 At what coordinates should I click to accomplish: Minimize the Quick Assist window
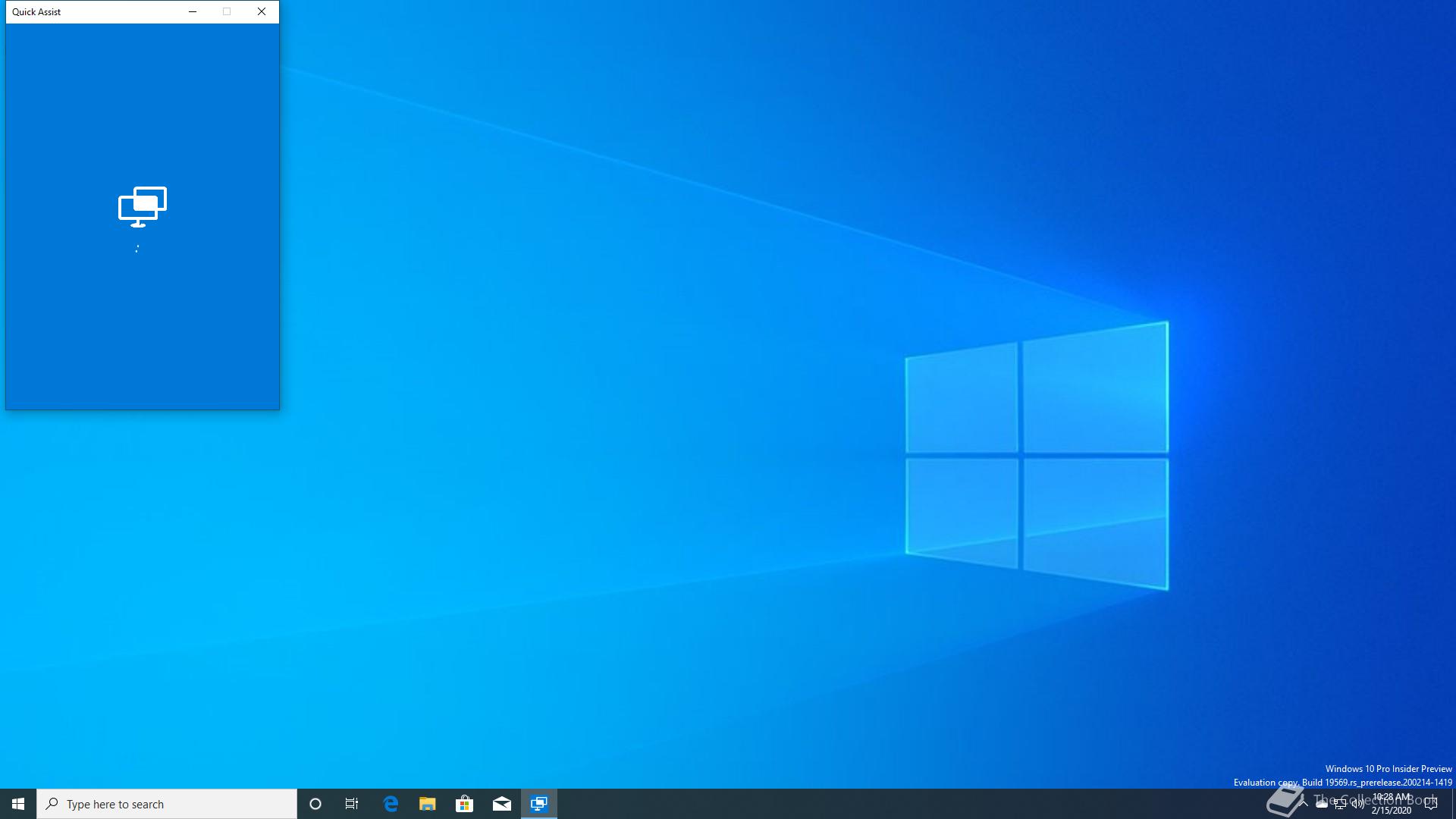193,11
